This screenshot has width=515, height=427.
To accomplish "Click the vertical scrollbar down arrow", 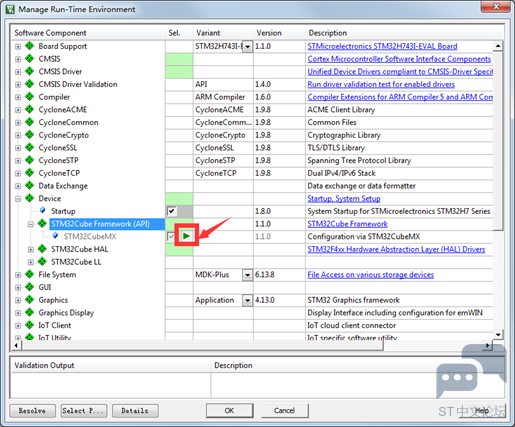I will pos(498,334).
